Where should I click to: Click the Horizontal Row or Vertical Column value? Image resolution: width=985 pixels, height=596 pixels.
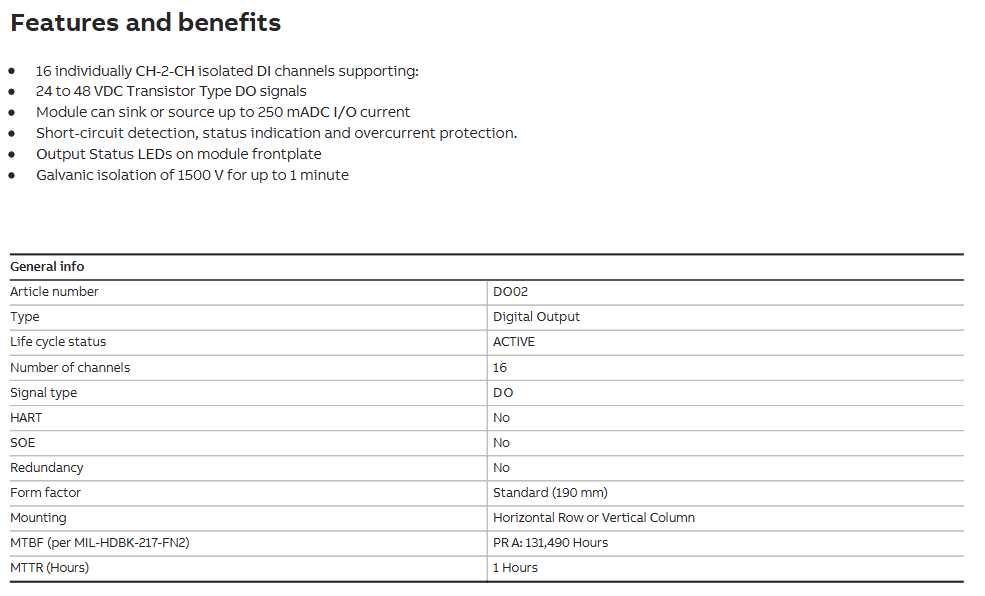tap(594, 518)
